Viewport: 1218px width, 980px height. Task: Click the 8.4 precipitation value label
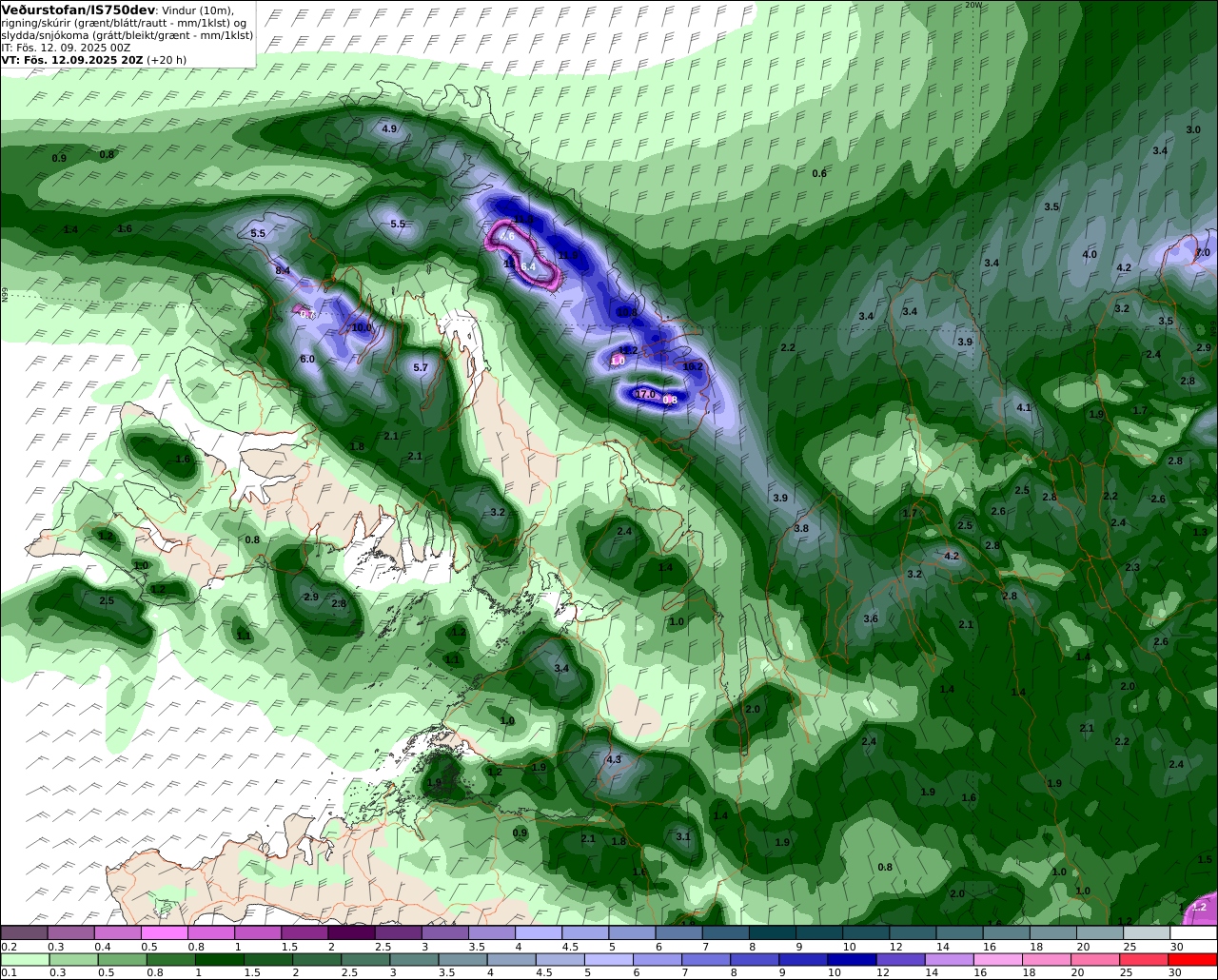click(x=283, y=271)
